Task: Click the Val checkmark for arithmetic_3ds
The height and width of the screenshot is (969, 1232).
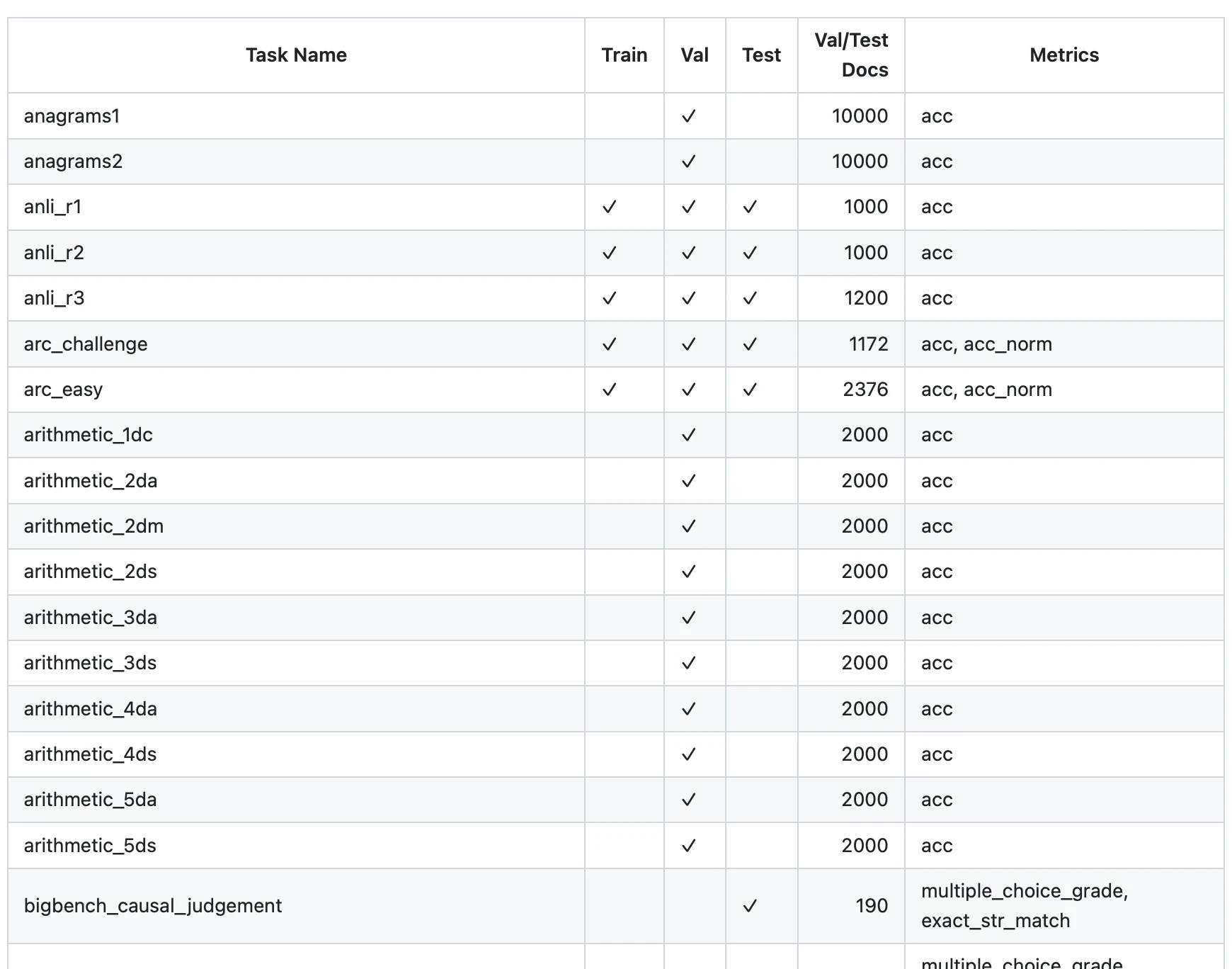Action: click(688, 663)
